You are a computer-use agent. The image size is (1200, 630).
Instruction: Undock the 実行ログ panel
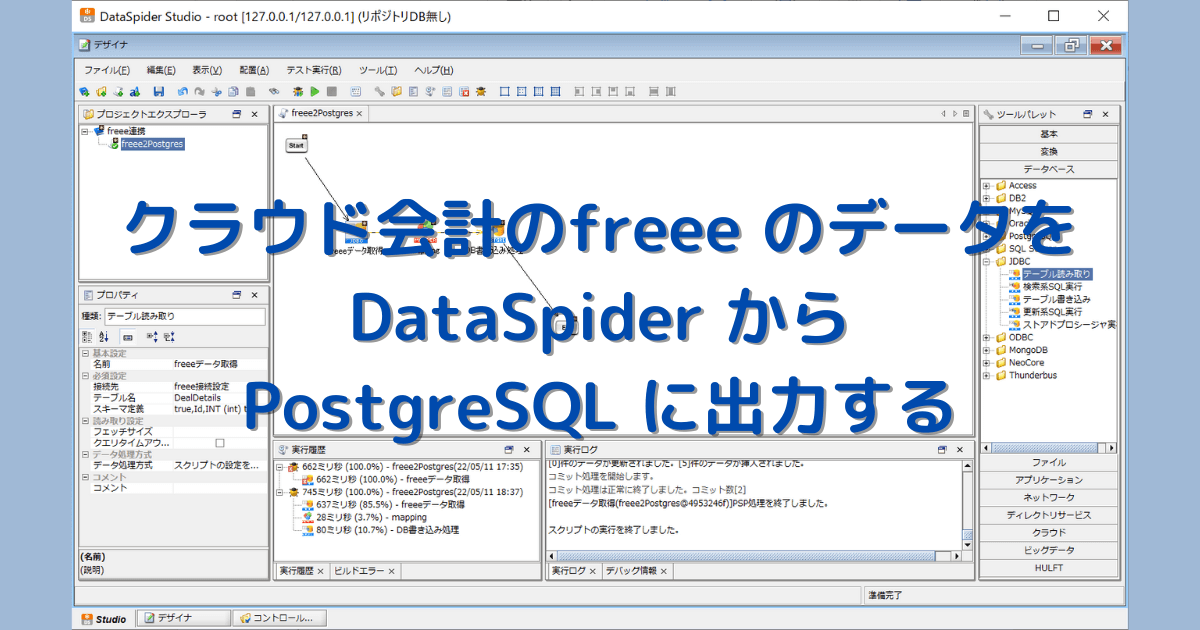(943, 450)
